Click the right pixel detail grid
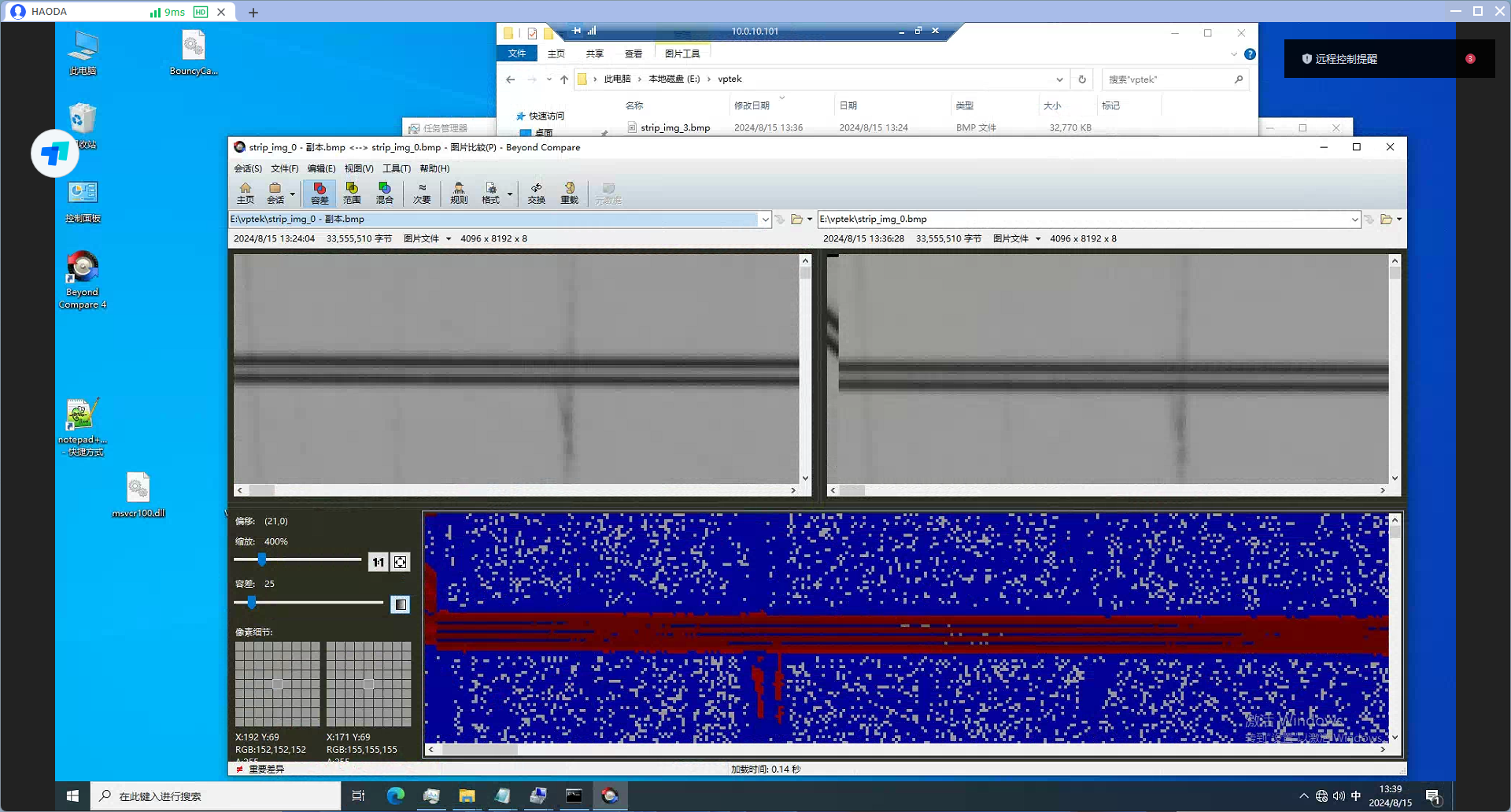Screen dimensions: 1511x812 [x=368, y=684]
